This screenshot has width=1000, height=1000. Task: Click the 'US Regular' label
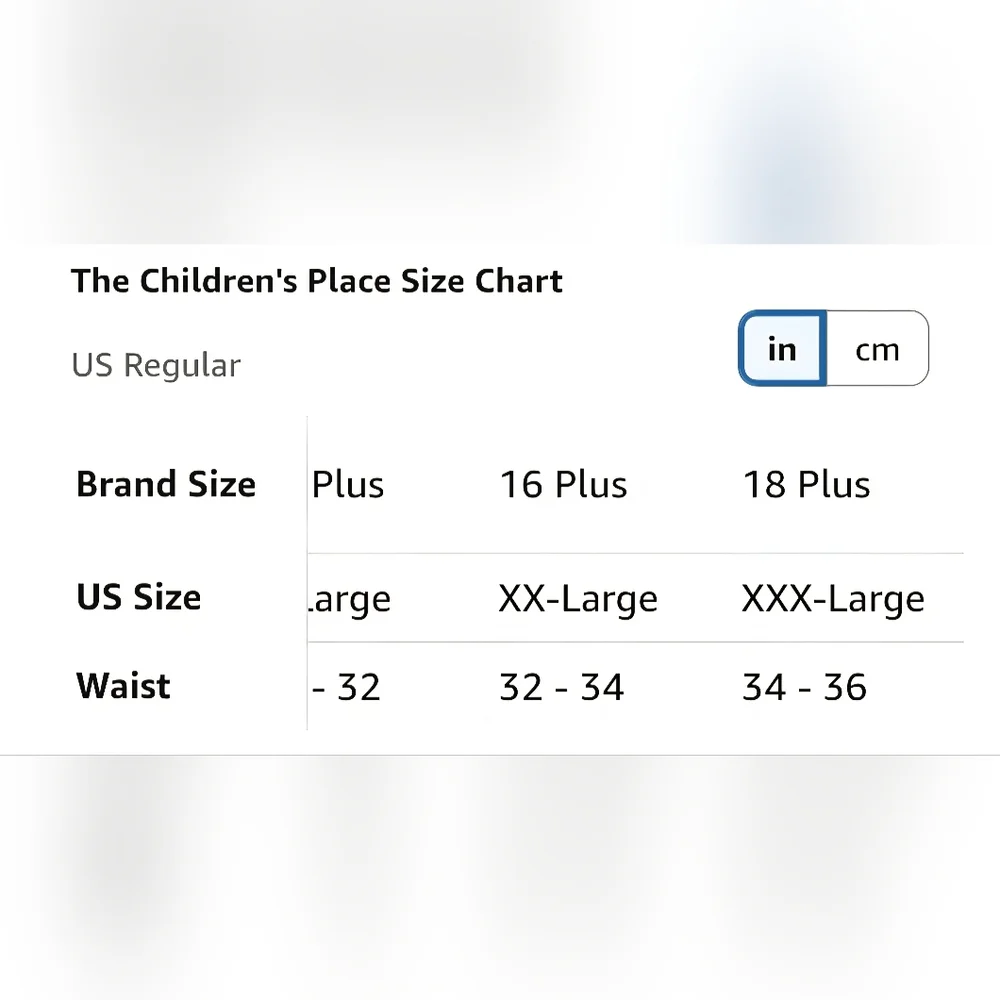click(x=156, y=365)
